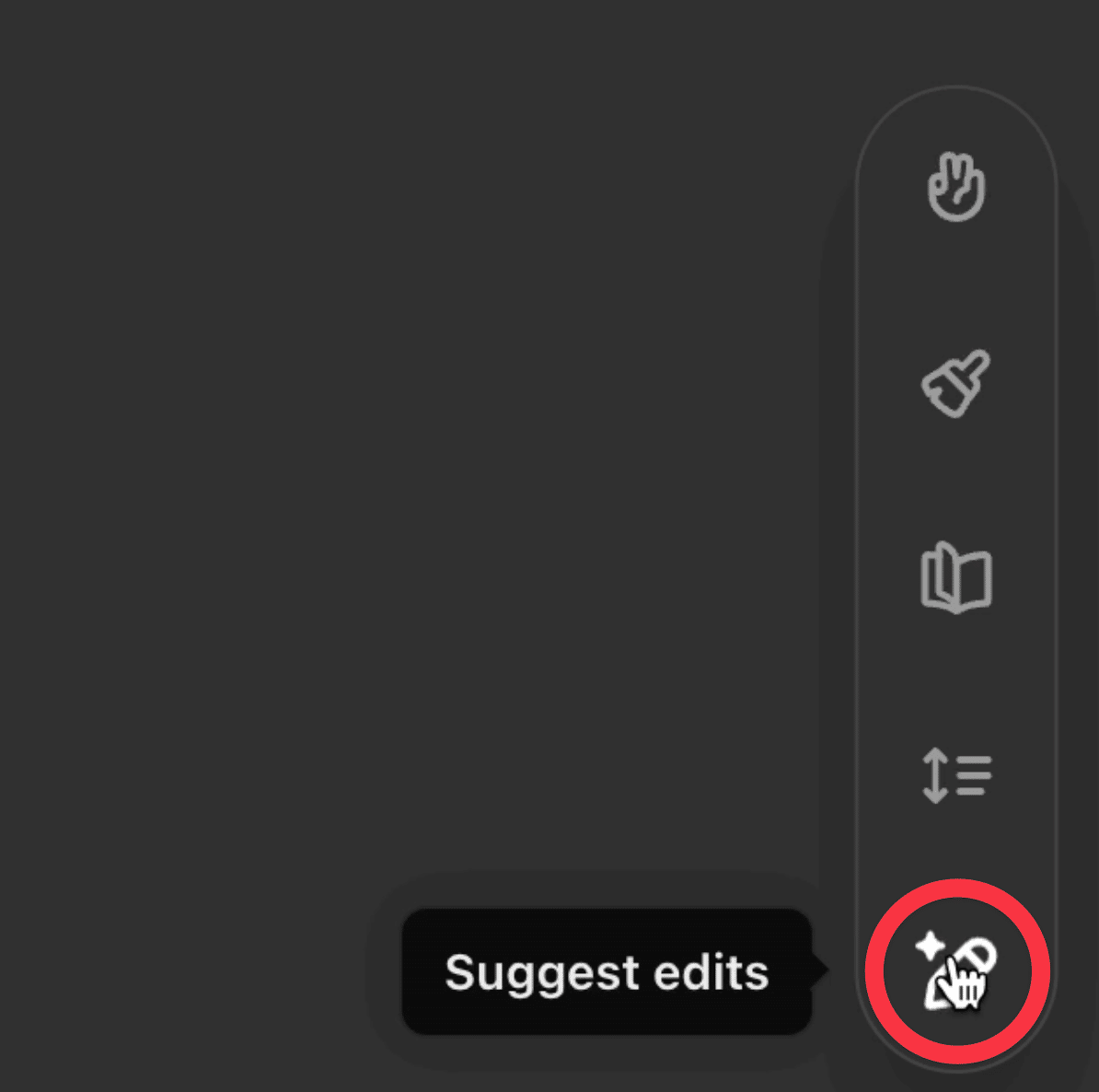Viewport: 1099px width, 1092px height.
Task: Select the peace-sign hand icon in the toolbar
Action: click(x=956, y=187)
